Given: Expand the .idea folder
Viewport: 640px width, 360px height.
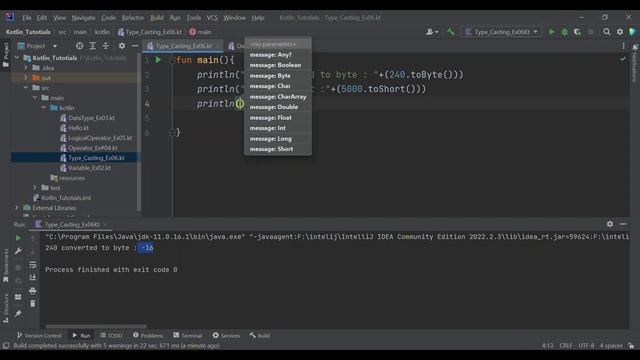Looking at the screenshot, I should tap(26, 68).
